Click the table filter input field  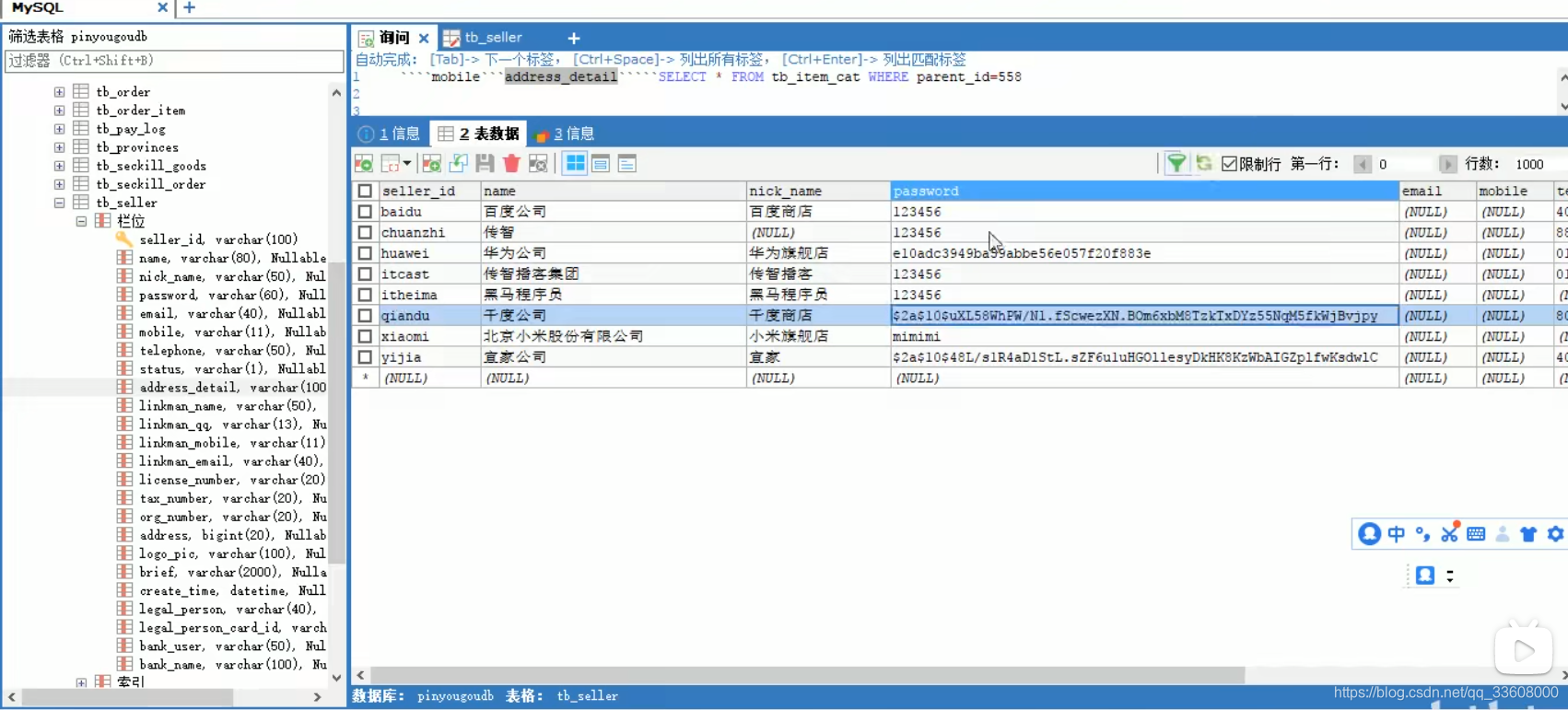tap(174, 61)
